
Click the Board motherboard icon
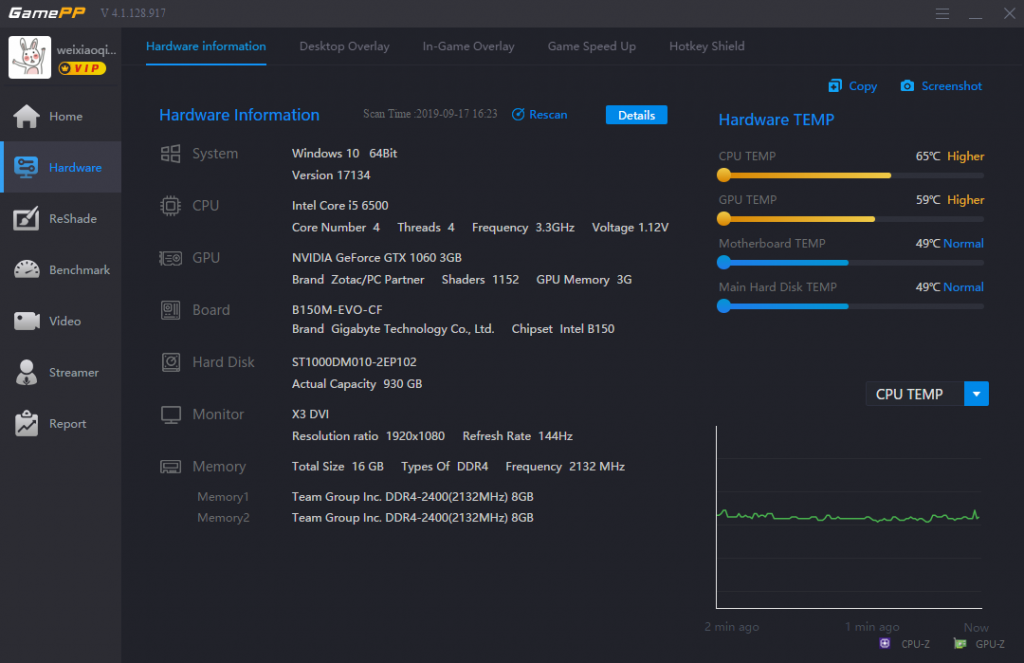coord(170,310)
